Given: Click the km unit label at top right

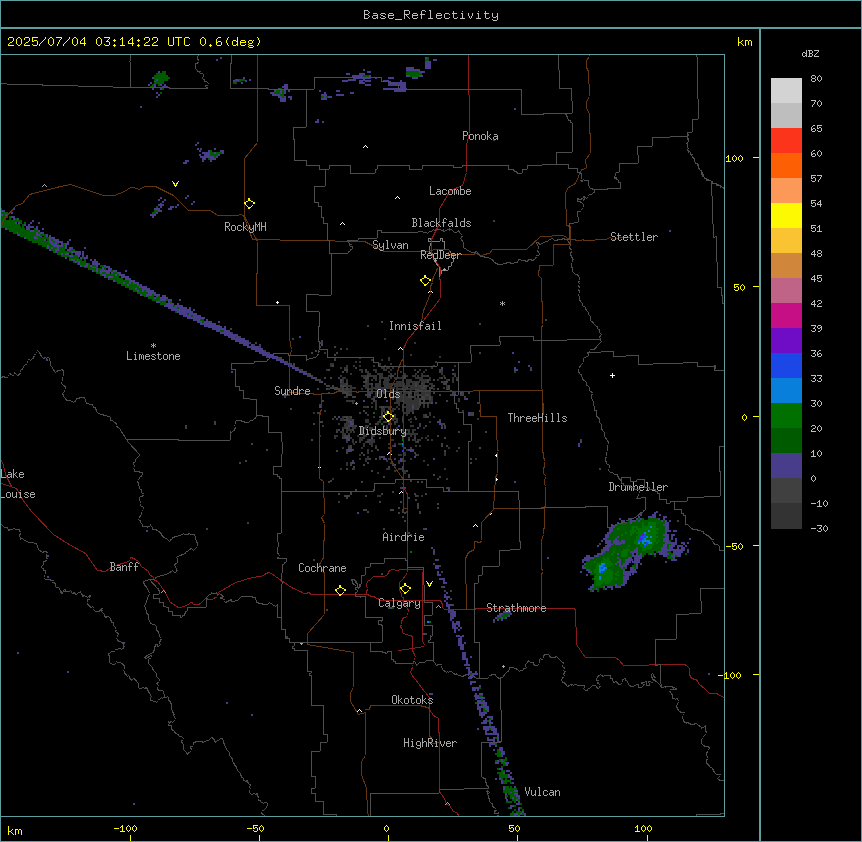Looking at the screenshot, I should click(744, 42).
